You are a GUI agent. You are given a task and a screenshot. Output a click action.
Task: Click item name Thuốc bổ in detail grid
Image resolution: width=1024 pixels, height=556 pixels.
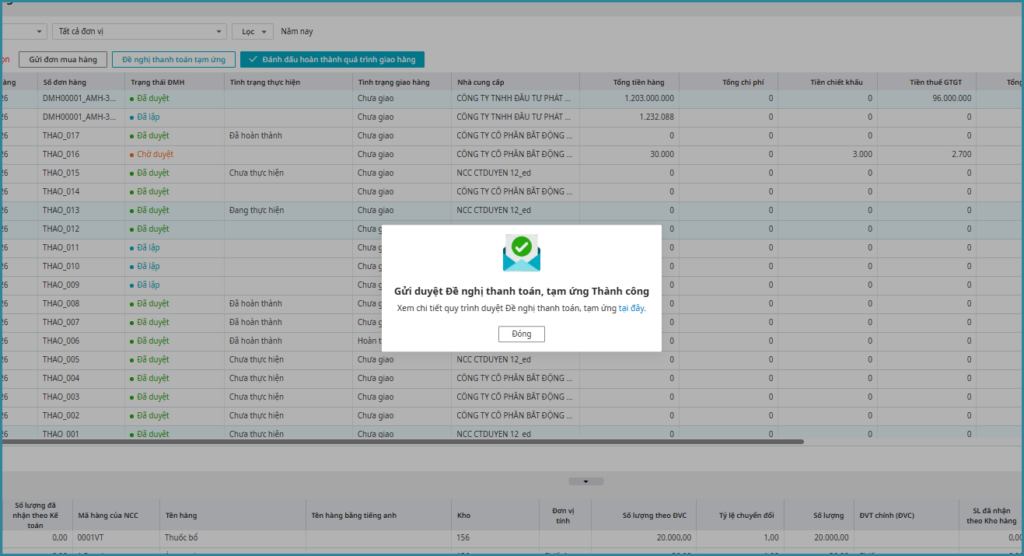click(x=182, y=538)
